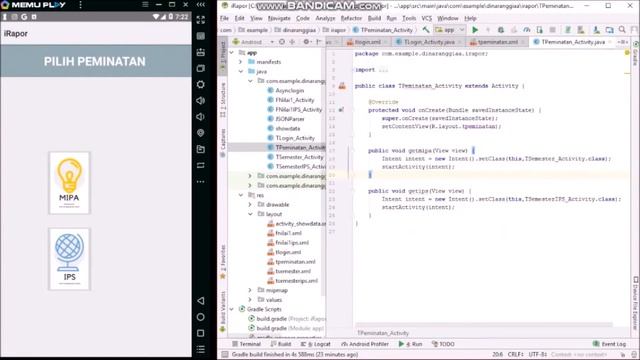Open project panel settings gear
Screen dimensions: 640x360
(306, 42)
